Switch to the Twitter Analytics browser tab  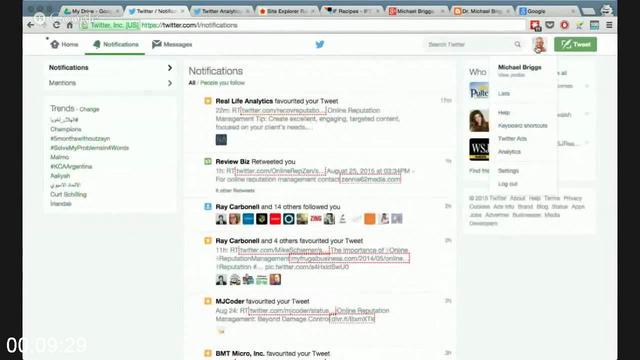(x=221, y=11)
